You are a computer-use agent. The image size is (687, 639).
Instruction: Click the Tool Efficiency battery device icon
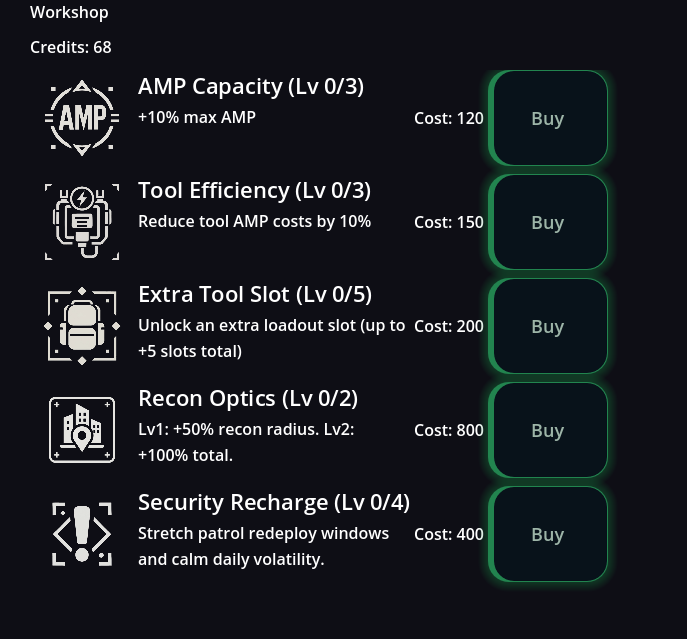(82, 222)
